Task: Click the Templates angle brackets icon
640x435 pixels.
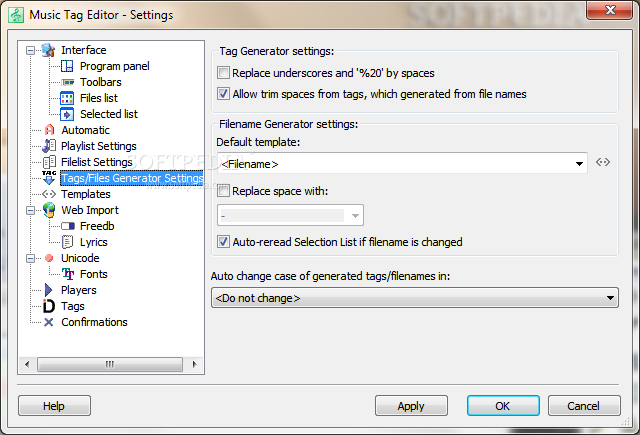Action: [x=49, y=194]
